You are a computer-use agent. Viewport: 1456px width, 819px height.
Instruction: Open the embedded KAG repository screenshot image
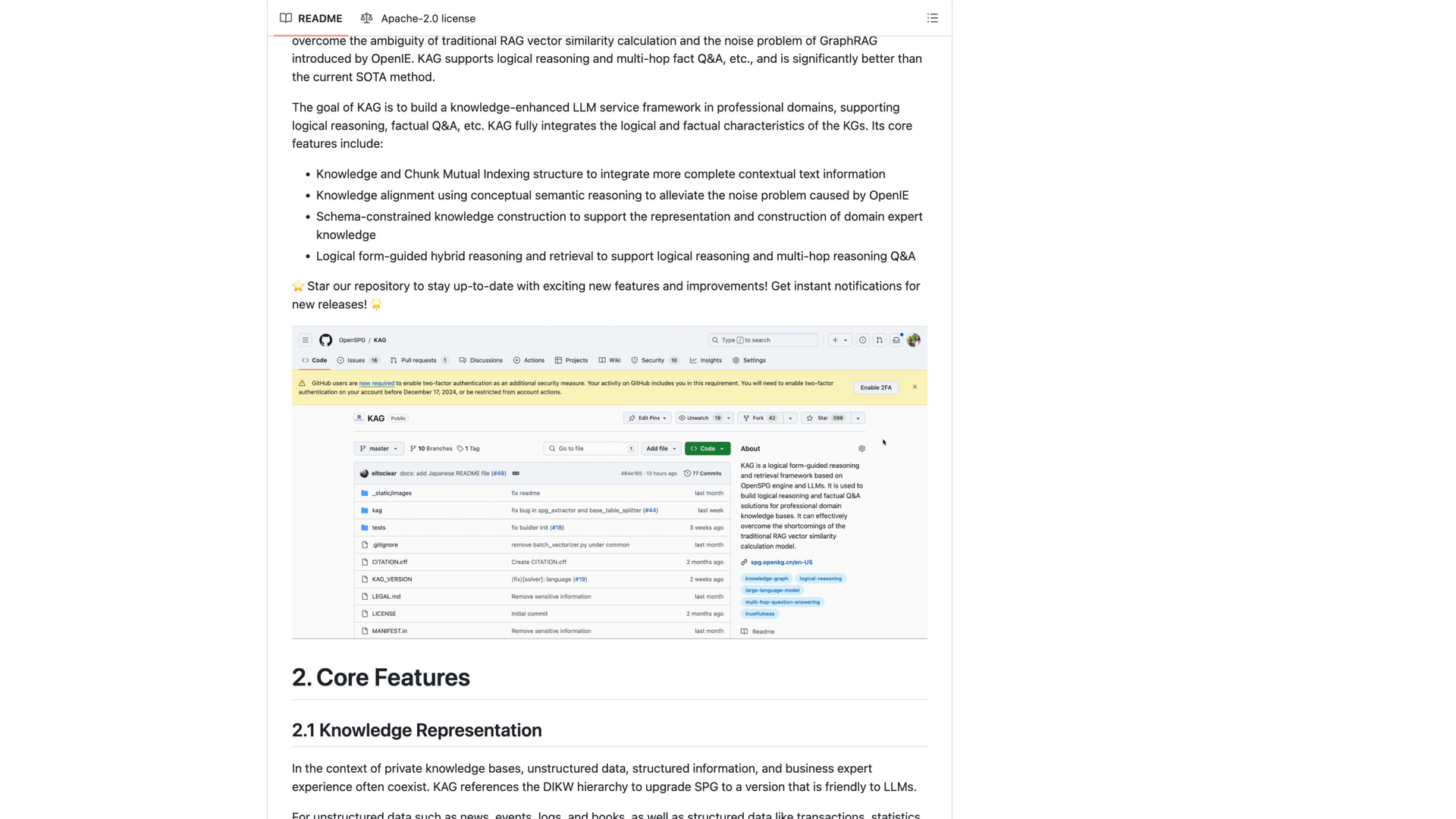(x=609, y=482)
